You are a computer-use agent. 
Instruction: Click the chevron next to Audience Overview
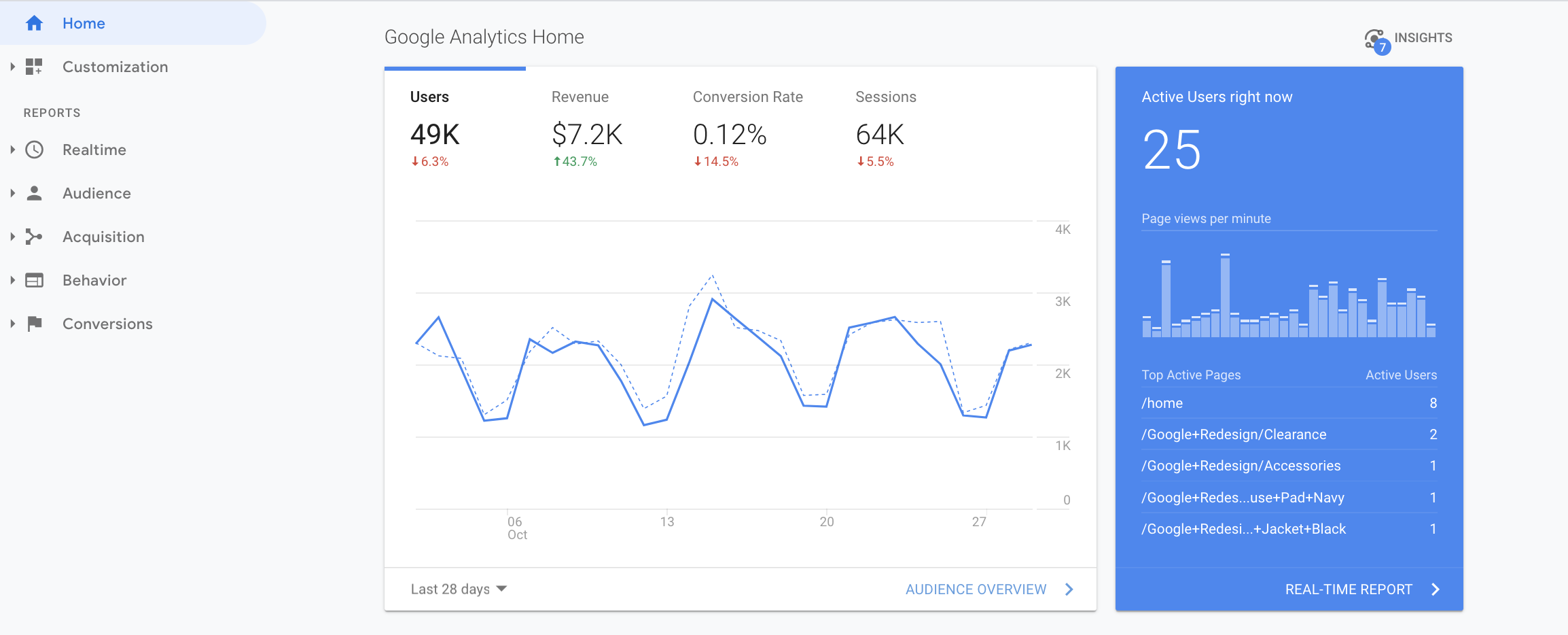1069,589
